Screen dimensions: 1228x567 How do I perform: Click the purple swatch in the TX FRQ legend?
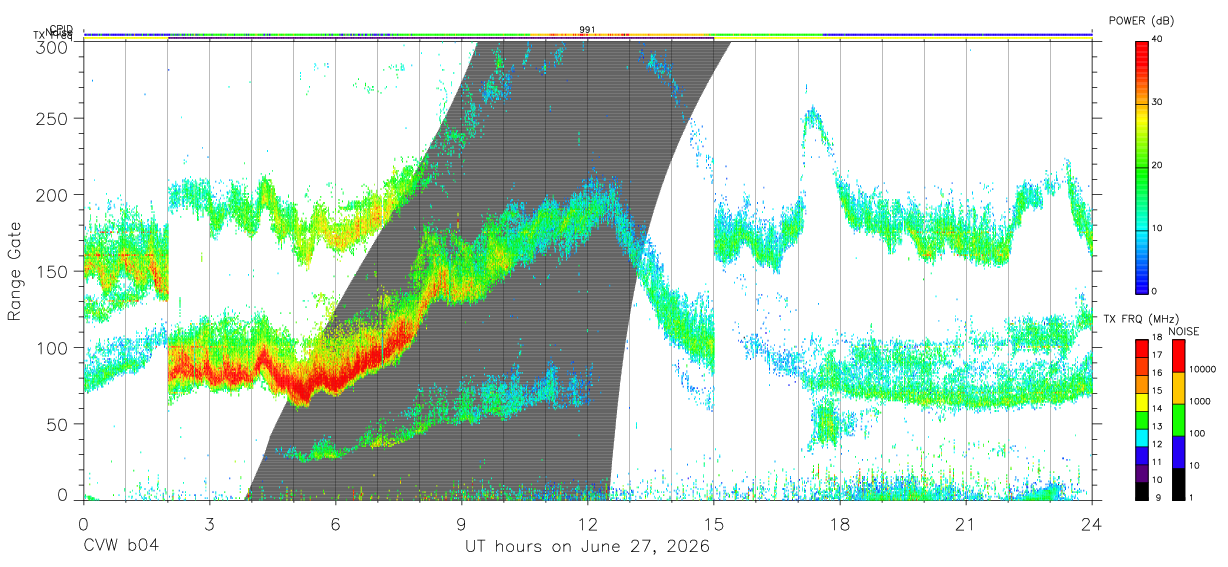(x=1141, y=473)
